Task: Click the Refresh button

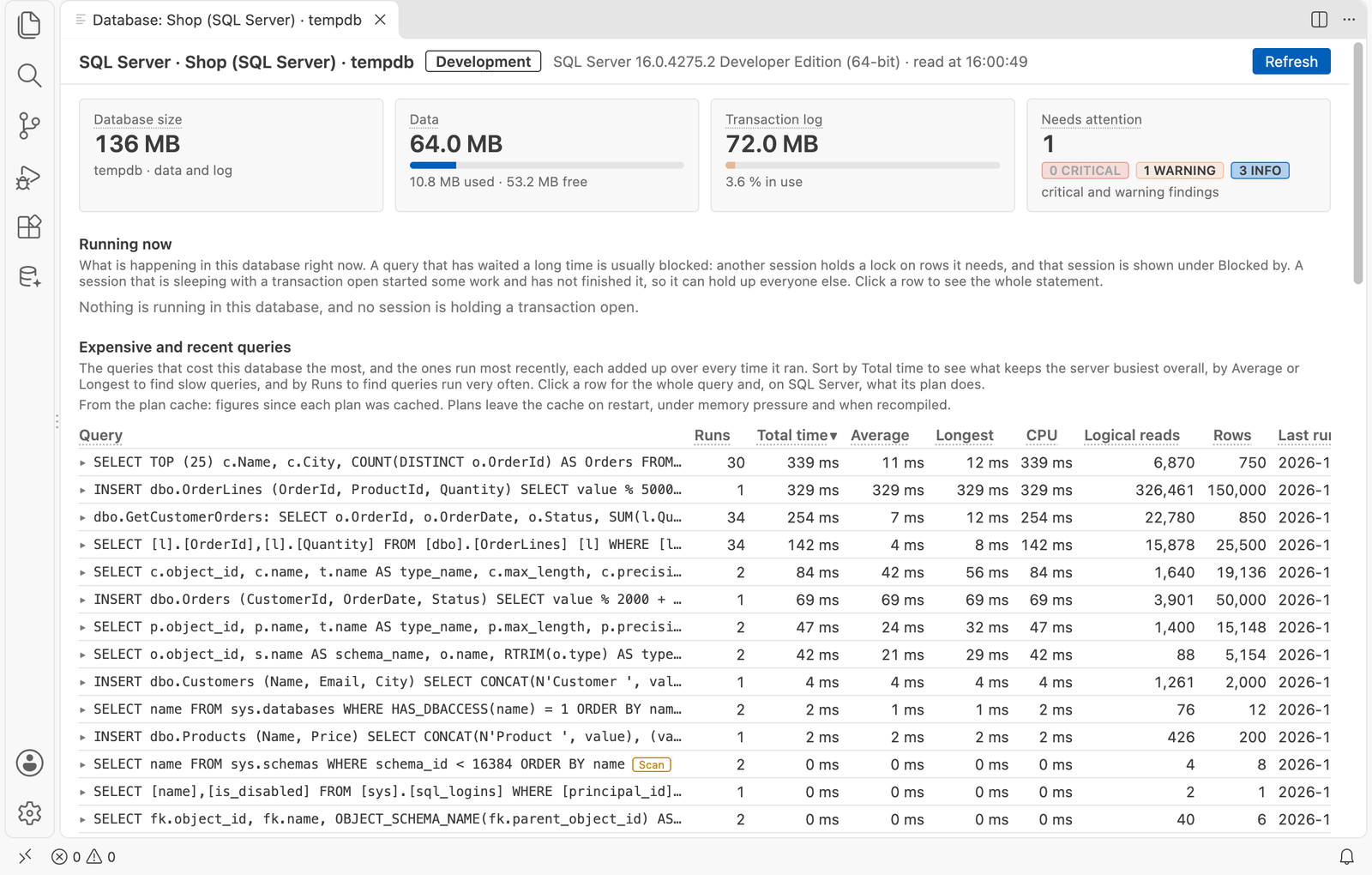Action: 1291,62
